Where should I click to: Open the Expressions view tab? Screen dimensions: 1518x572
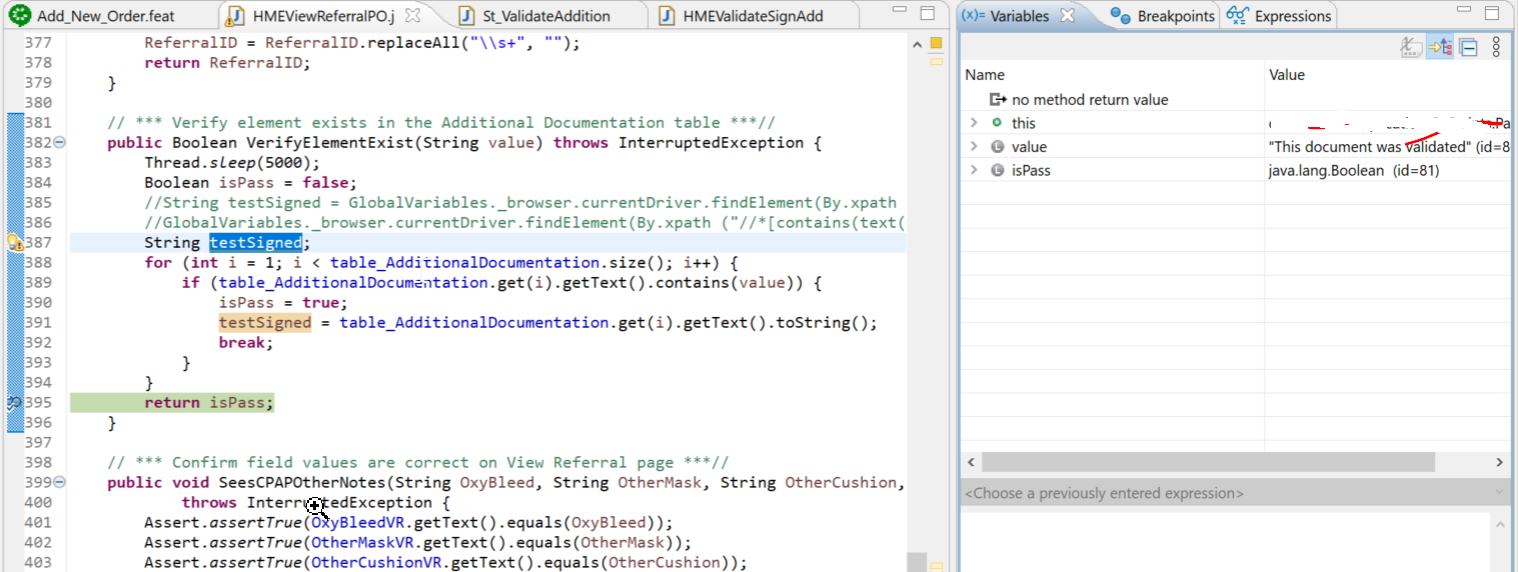click(x=1280, y=16)
